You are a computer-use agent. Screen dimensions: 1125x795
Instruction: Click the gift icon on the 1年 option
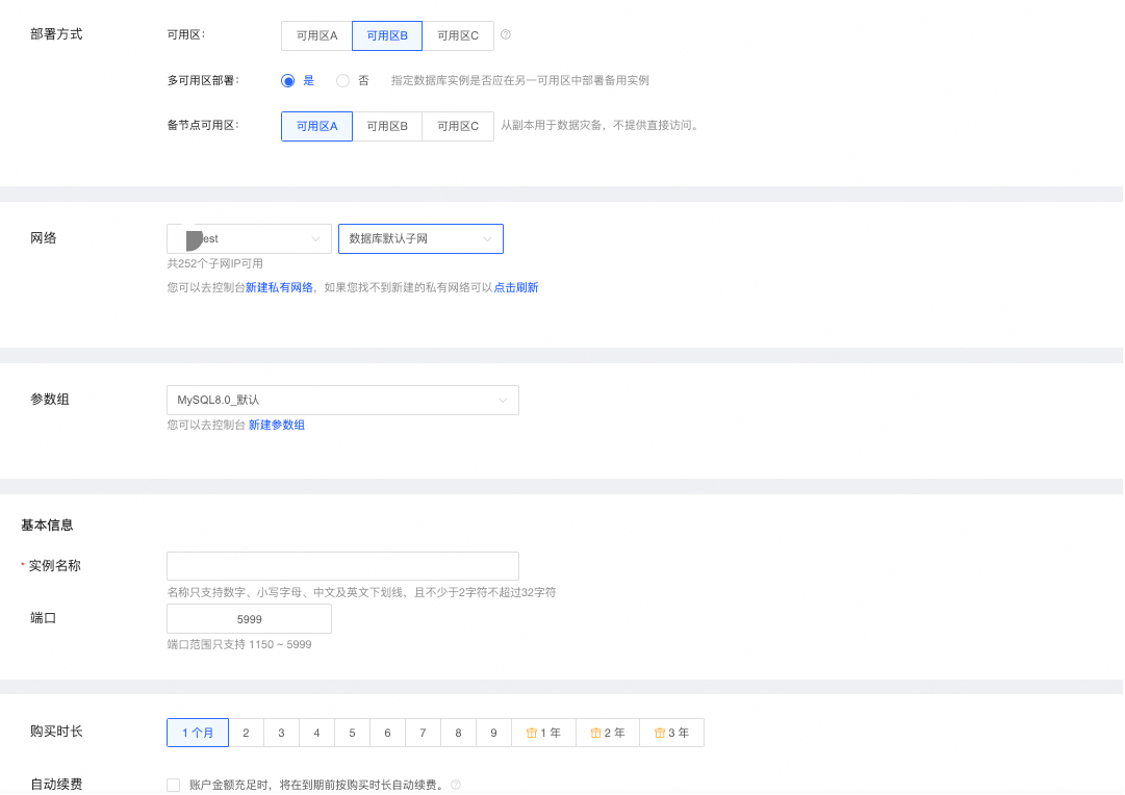[x=531, y=732]
